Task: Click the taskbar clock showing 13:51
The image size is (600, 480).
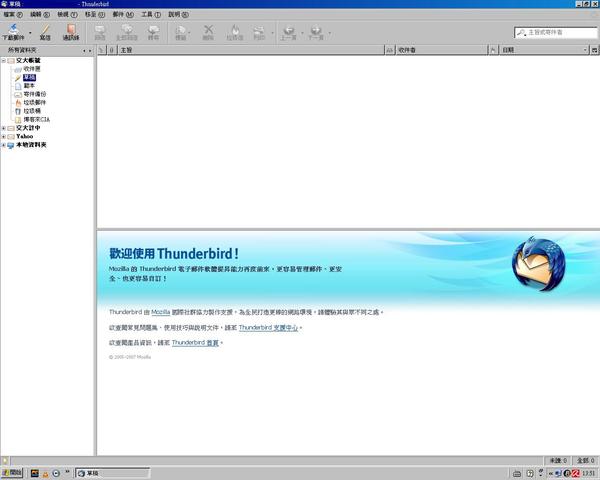Action: [589, 473]
